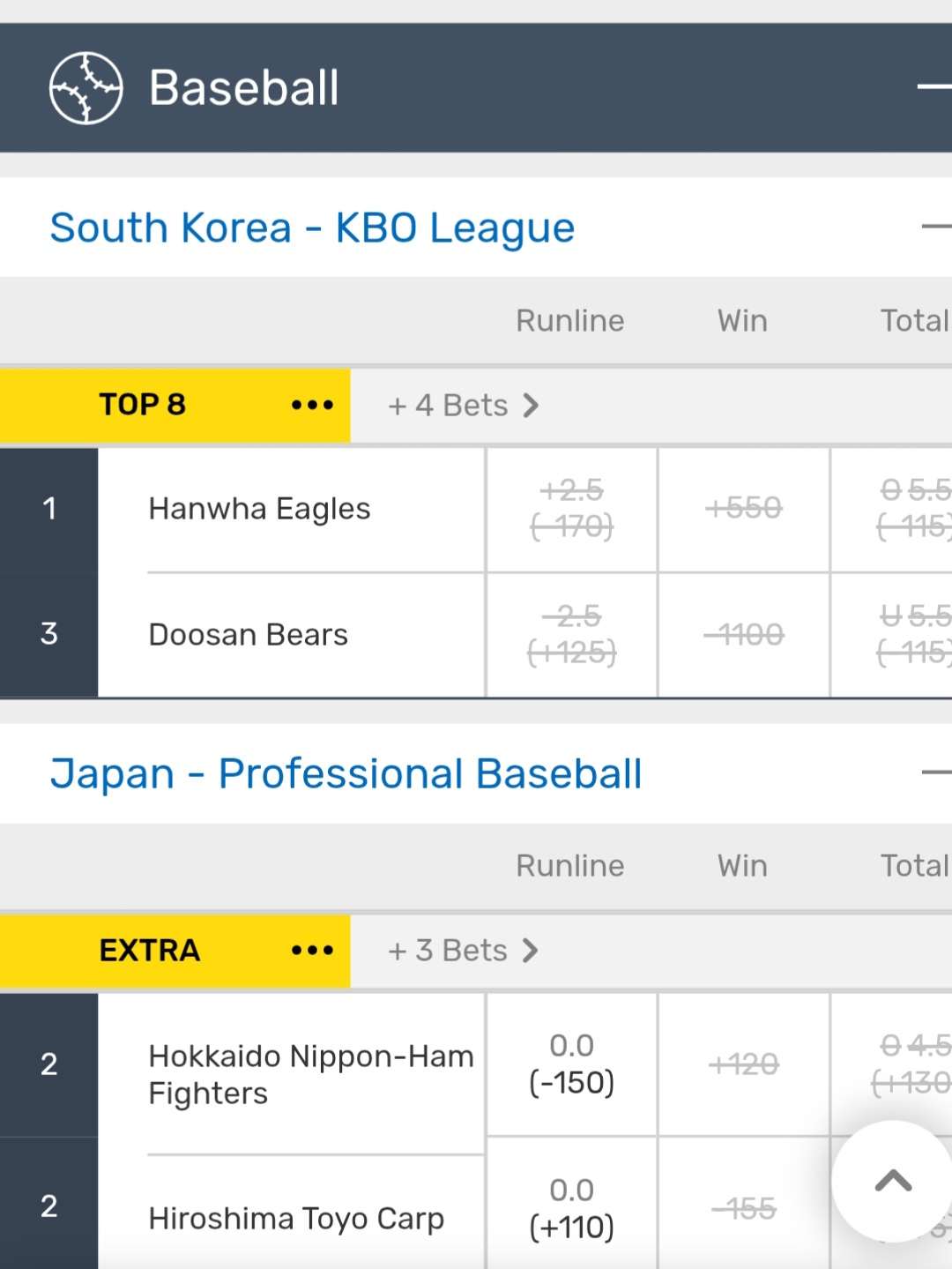Image resolution: width=952 pixels, height=1269 pixels.
Task: Collapse the Baseball section
Action: [934, 86]
